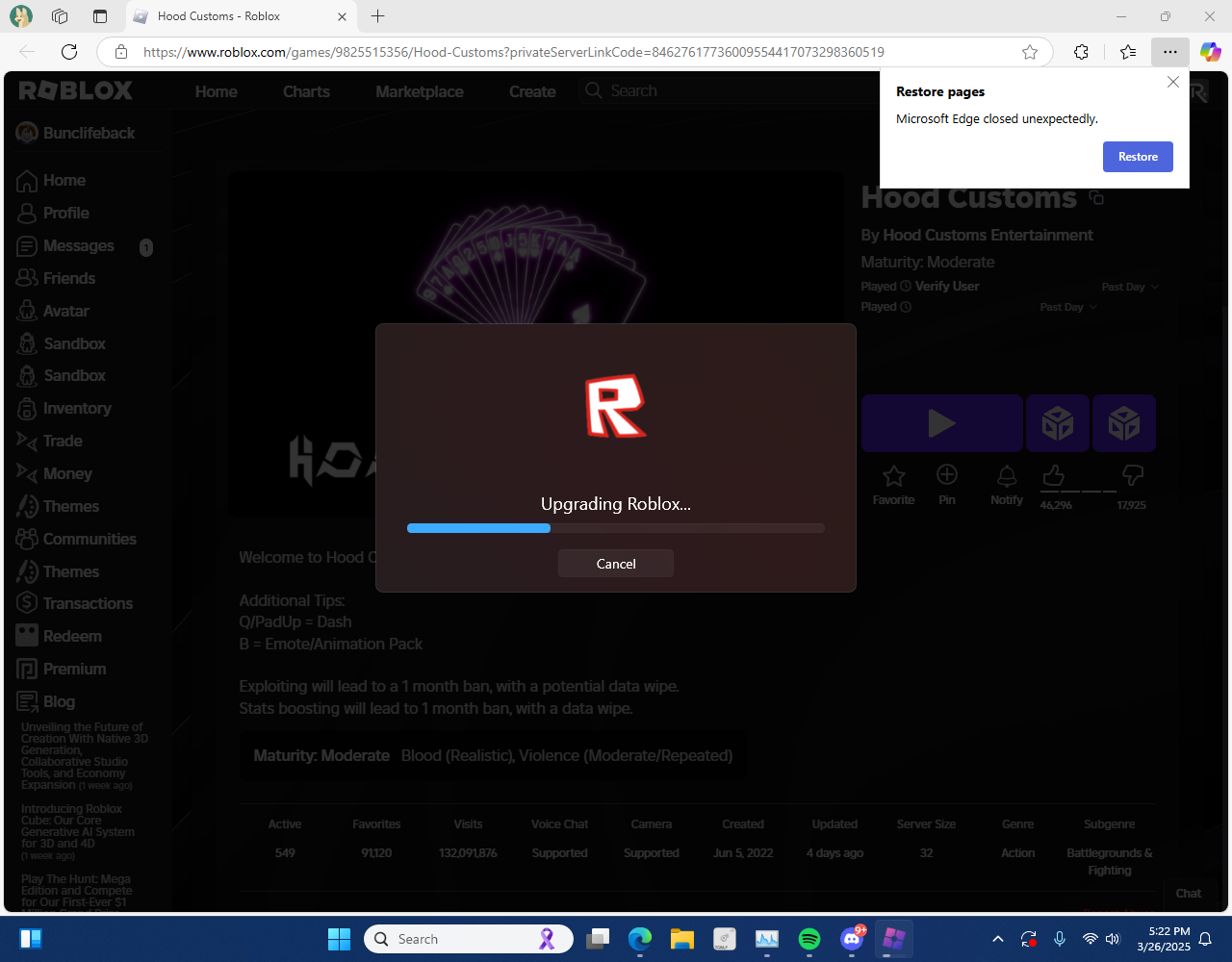Open Money in the sidebar
This screenshot has width=1232, height=962.
pyautogui.click(x=54, y=473)
